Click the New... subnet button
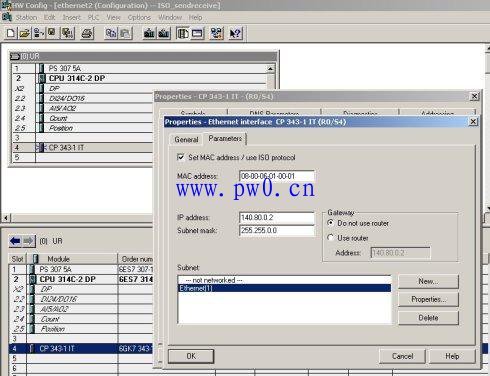Image resolution: width=490 pixels, height=376 pixels. point(428,281)
